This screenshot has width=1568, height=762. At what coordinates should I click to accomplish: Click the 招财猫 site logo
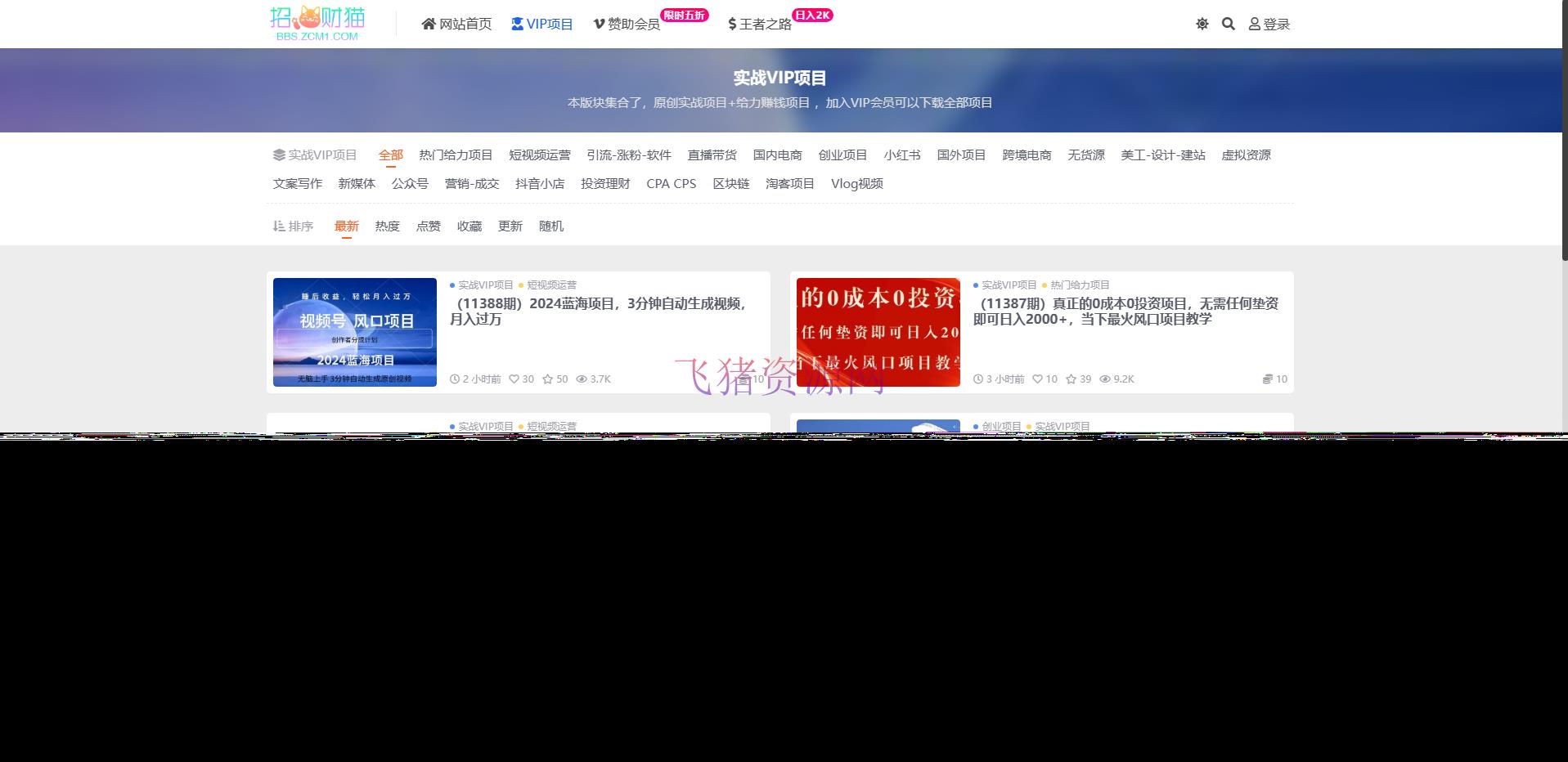tap(318, 22)
